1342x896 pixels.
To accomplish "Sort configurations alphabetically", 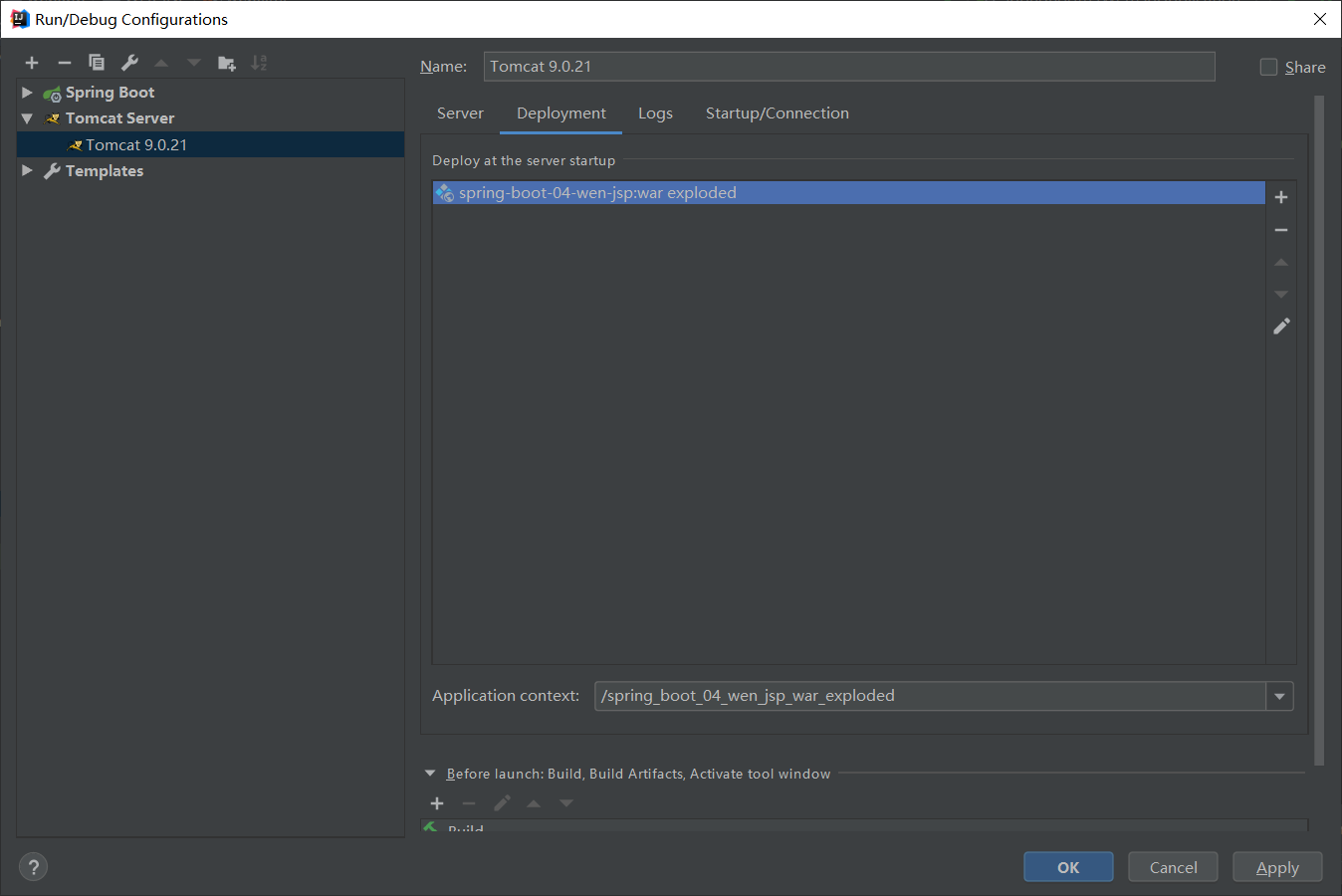I will (259, 63).
